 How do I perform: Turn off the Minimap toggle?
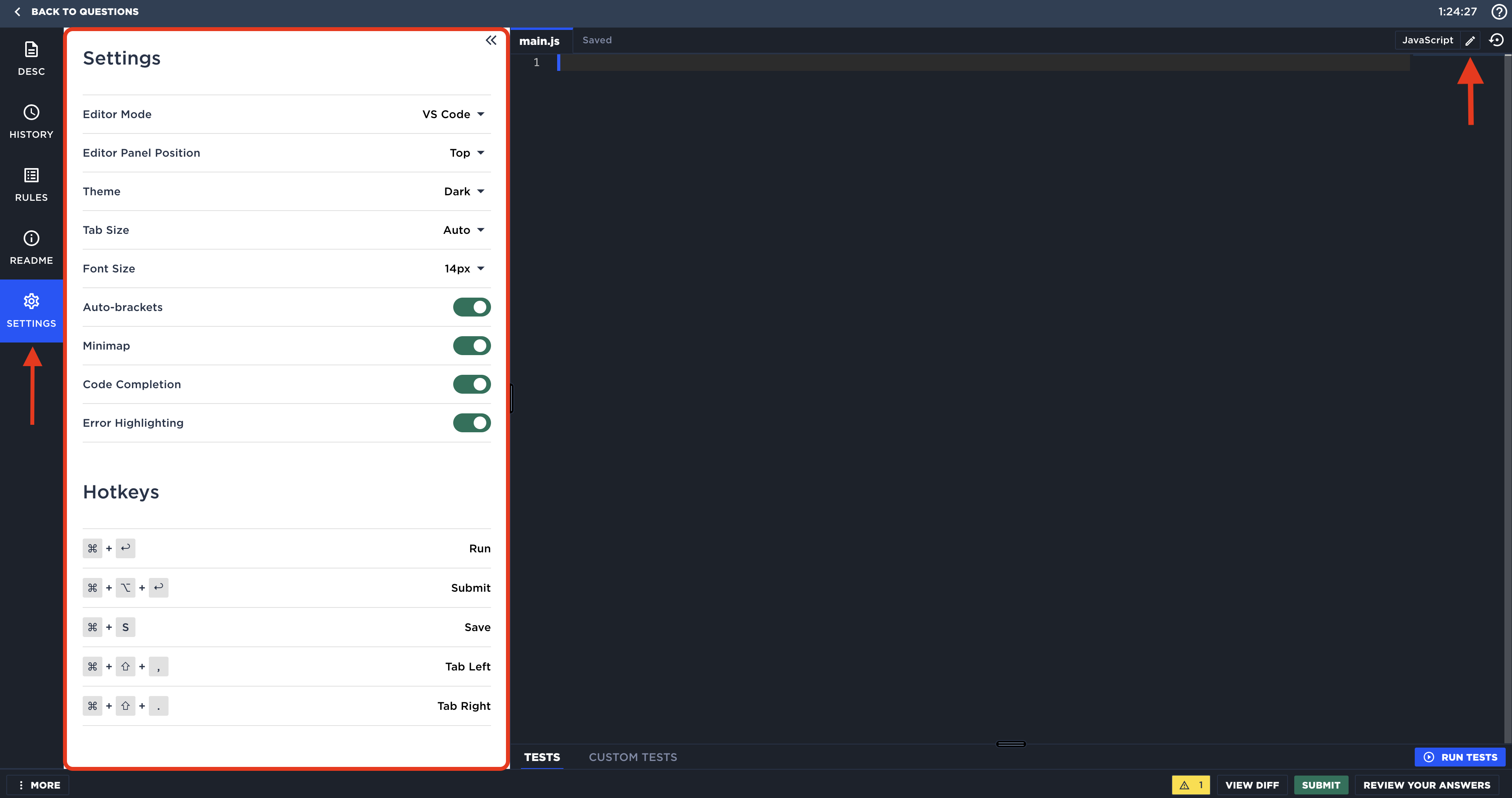click(x=471, y=346)
